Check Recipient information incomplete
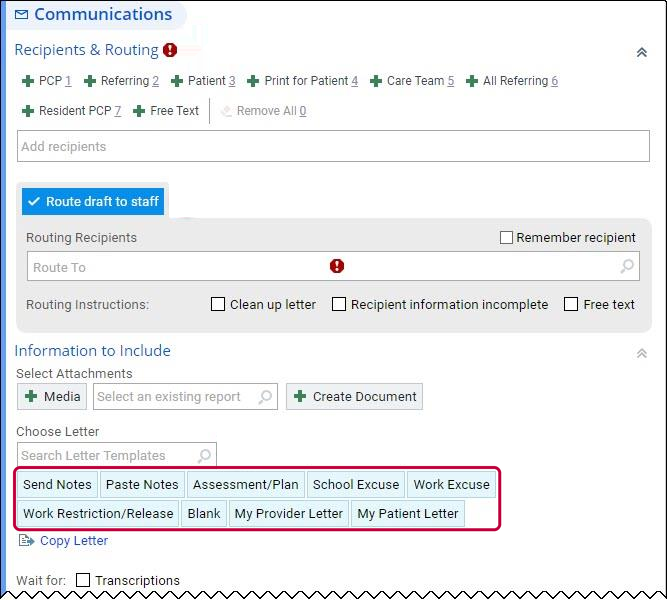 tap(339, 304)
